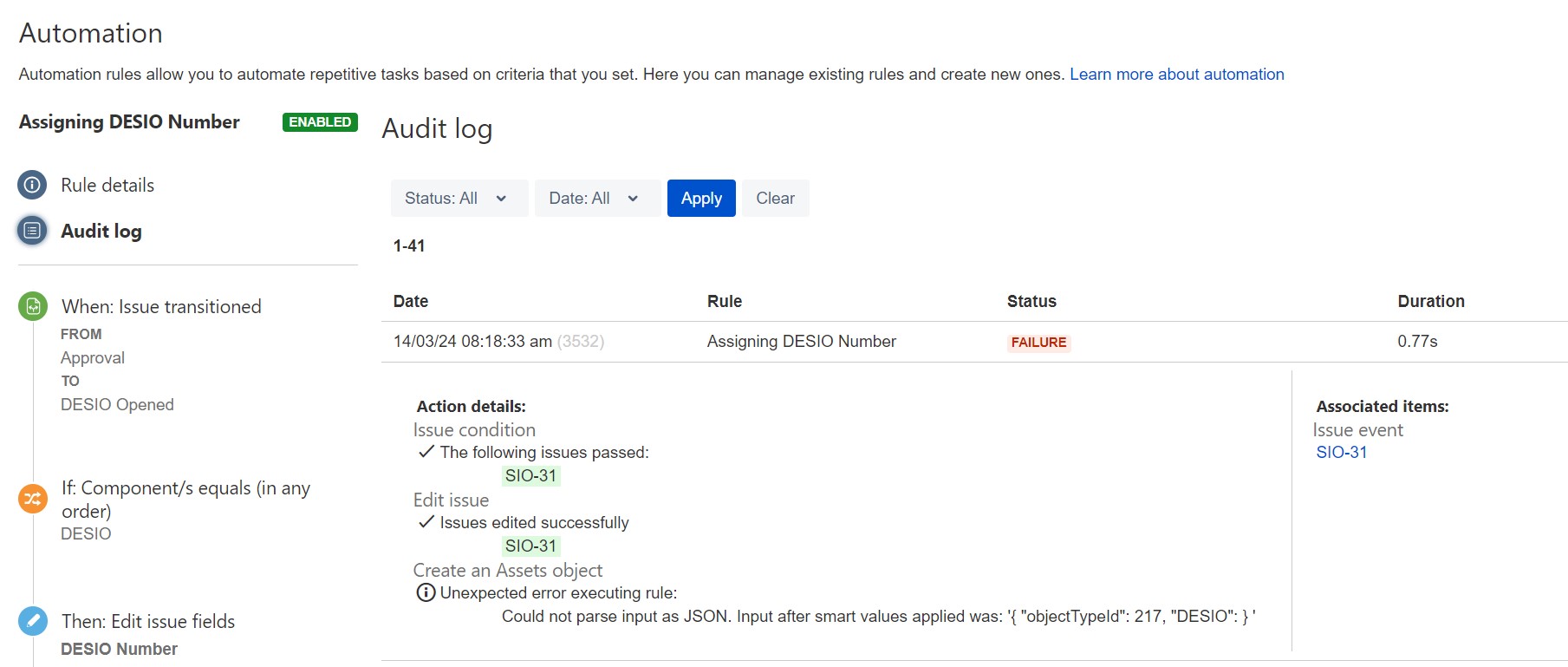The width and height of the screenshot is (1568, 667).
Task: Click the FAILURE status label
Action: pyautogui.click(x=1038, y=343)
